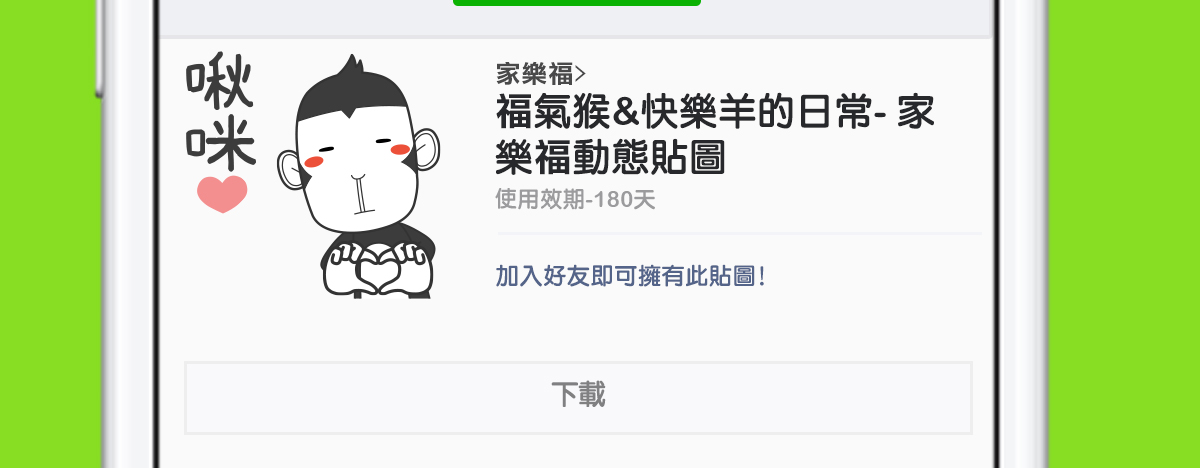Tap the divider line below validity text
The width and height of the screenshot is (1200, 468).
[739, 234]
